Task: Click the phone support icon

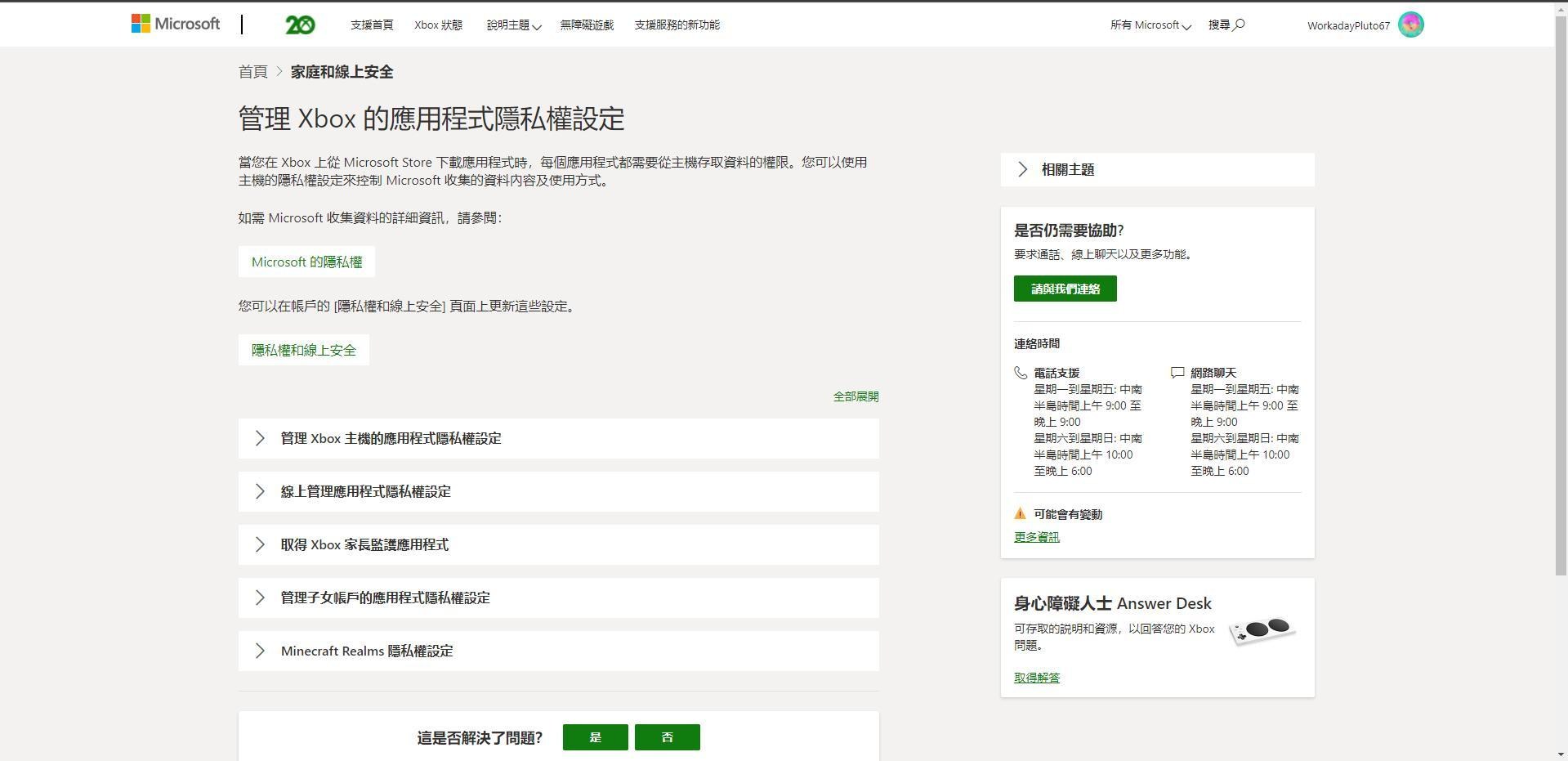Action: [1021, 373]
